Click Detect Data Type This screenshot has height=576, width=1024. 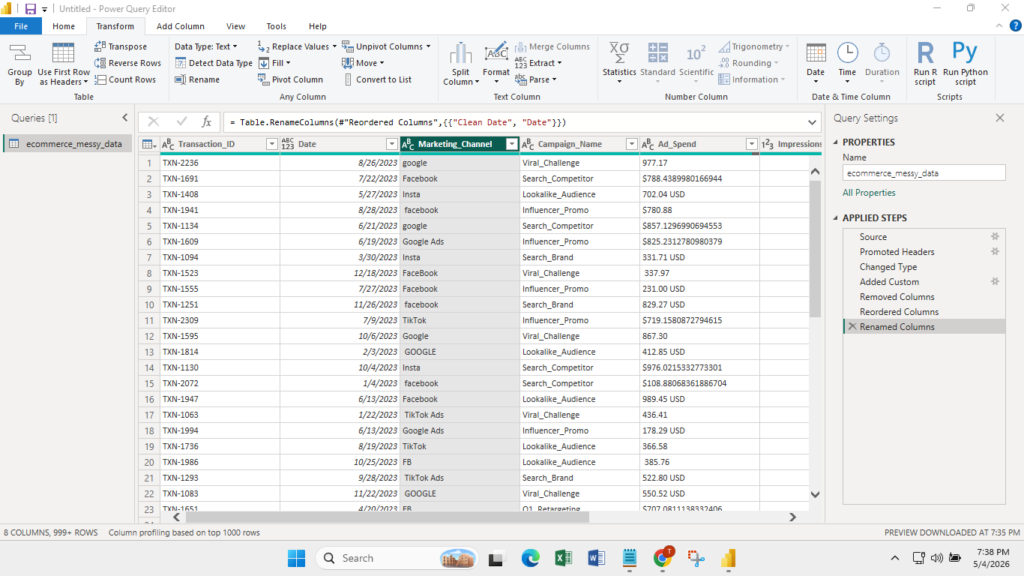coord(214,63)
